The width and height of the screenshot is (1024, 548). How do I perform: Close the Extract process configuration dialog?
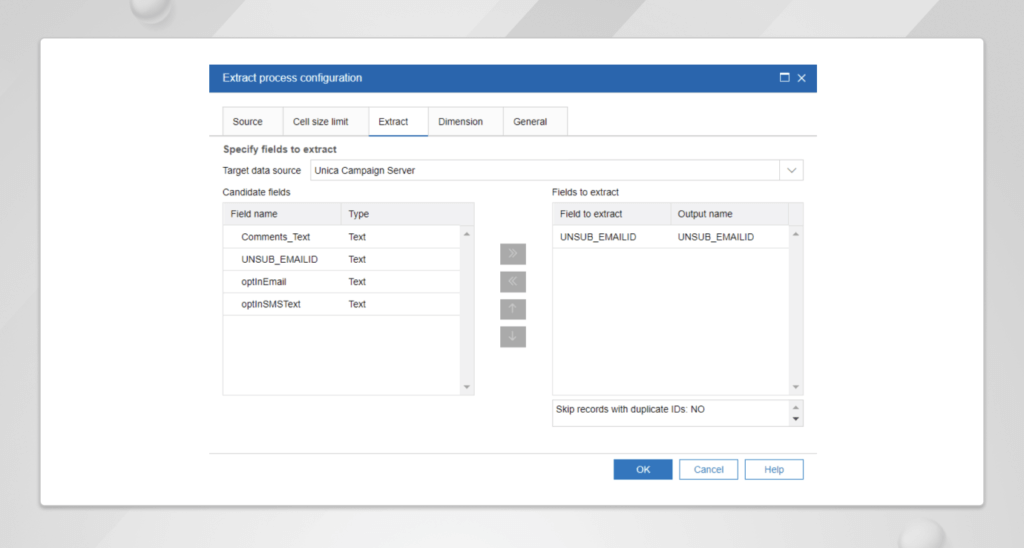pyautogui.click(x=802, y=78)
